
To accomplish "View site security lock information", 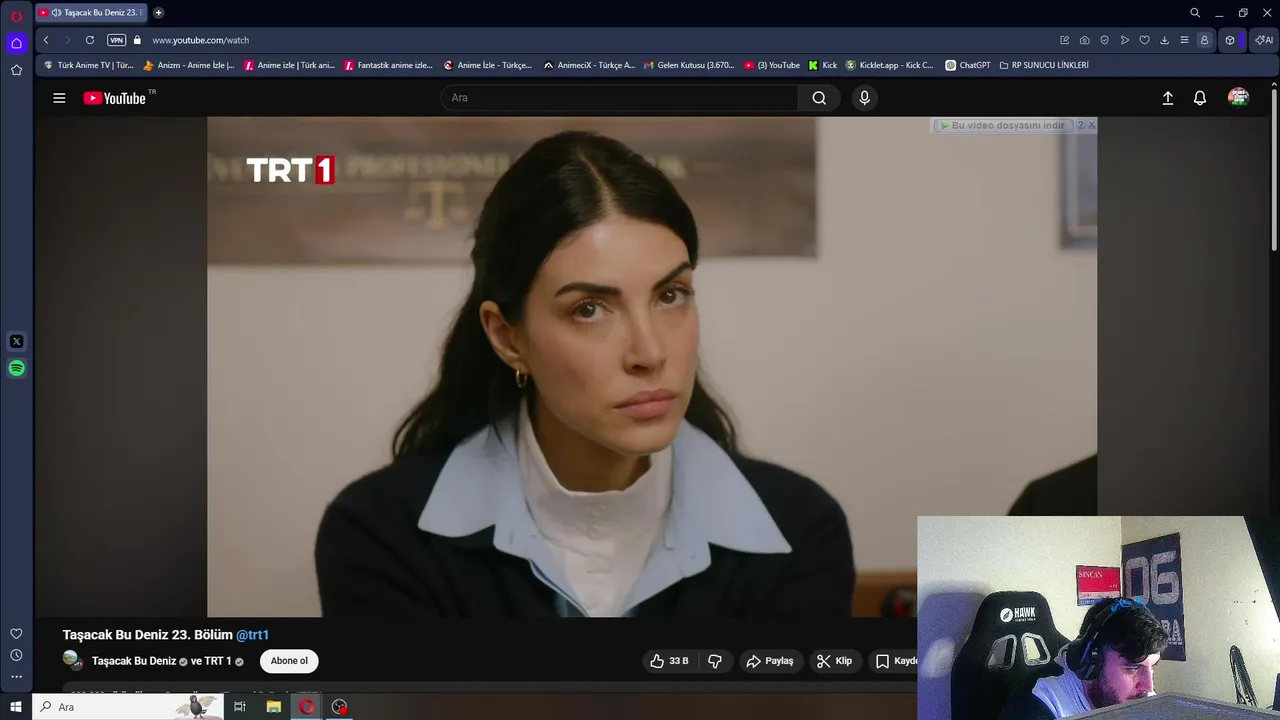I will coord(138,40).
